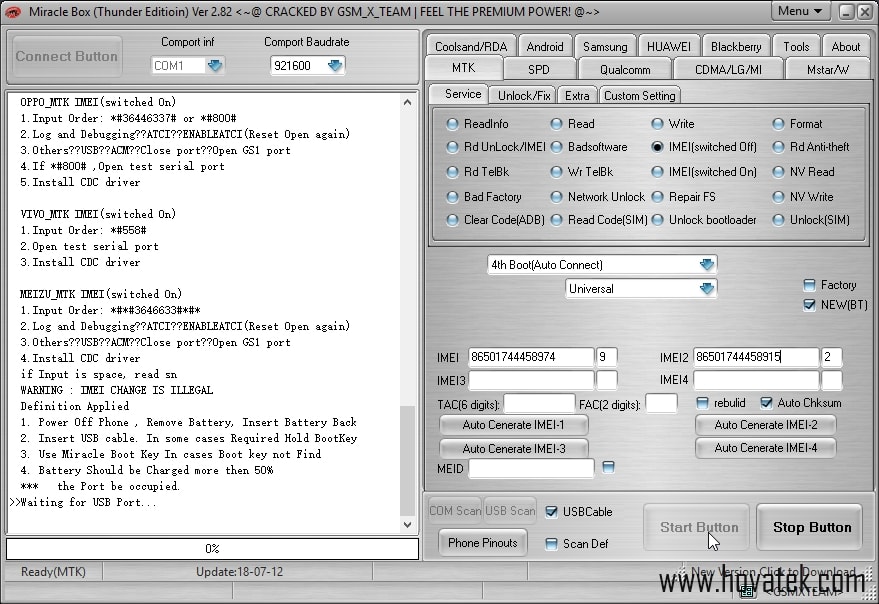Select the NV Read radio option

click(778, 172)
